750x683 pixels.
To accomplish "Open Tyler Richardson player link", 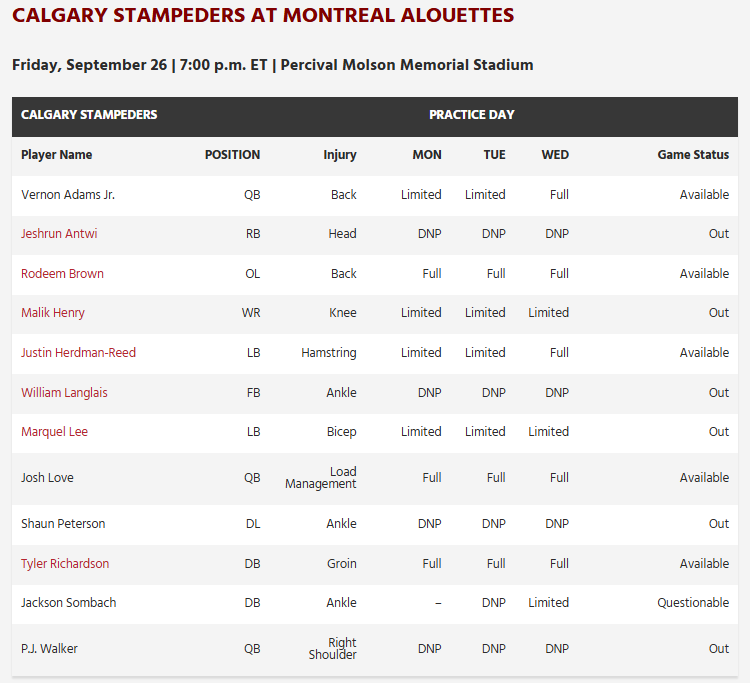I will click(x=65, y=564).
